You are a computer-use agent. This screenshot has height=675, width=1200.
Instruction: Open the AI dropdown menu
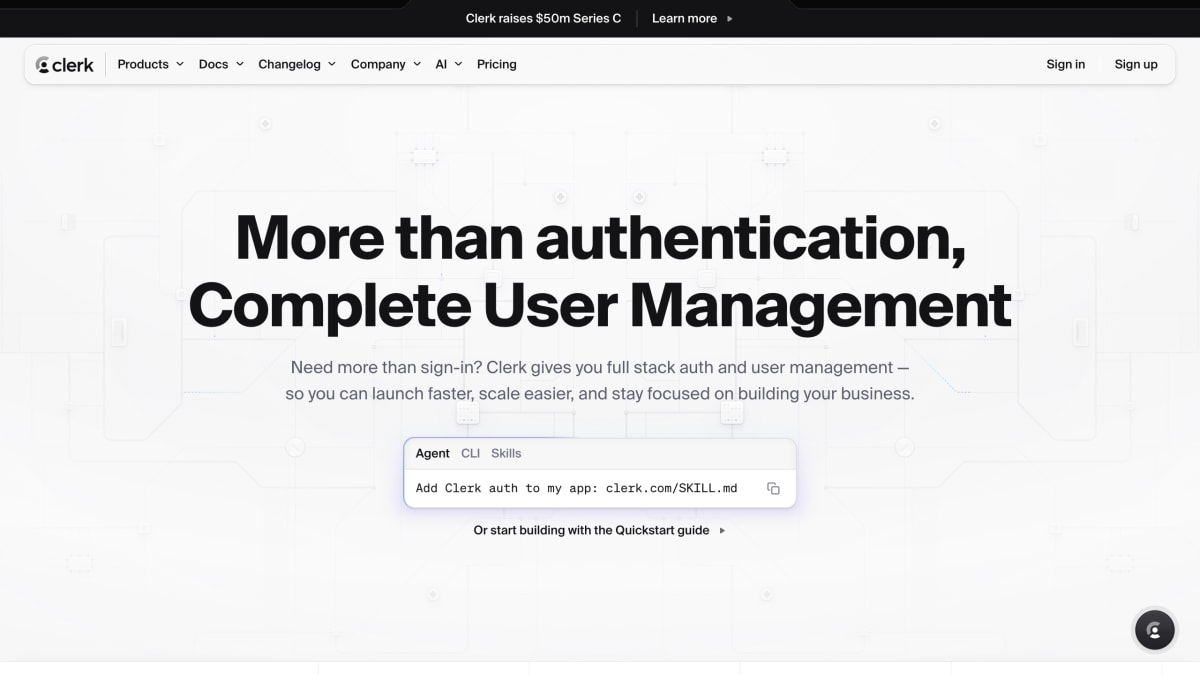click(x=449, y=64)
